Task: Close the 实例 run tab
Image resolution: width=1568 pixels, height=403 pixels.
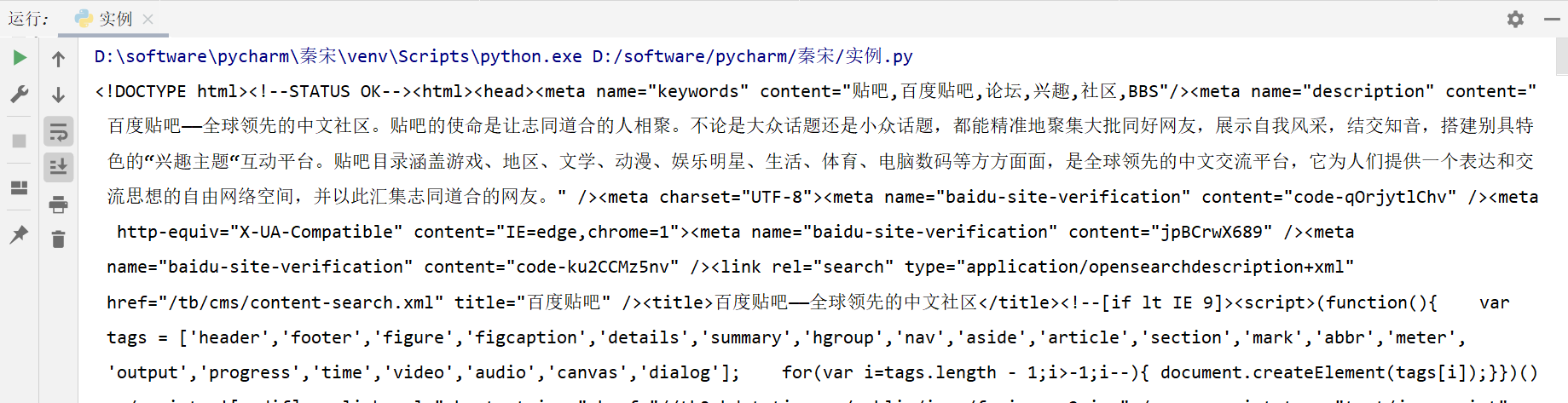Action: point(148,19)
